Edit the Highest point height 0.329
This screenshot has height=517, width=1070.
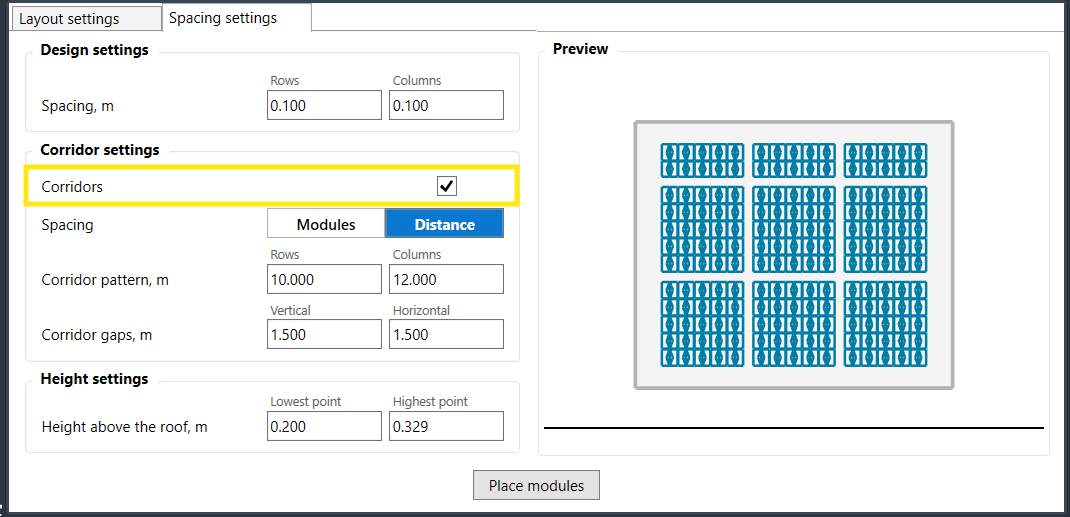446,426
